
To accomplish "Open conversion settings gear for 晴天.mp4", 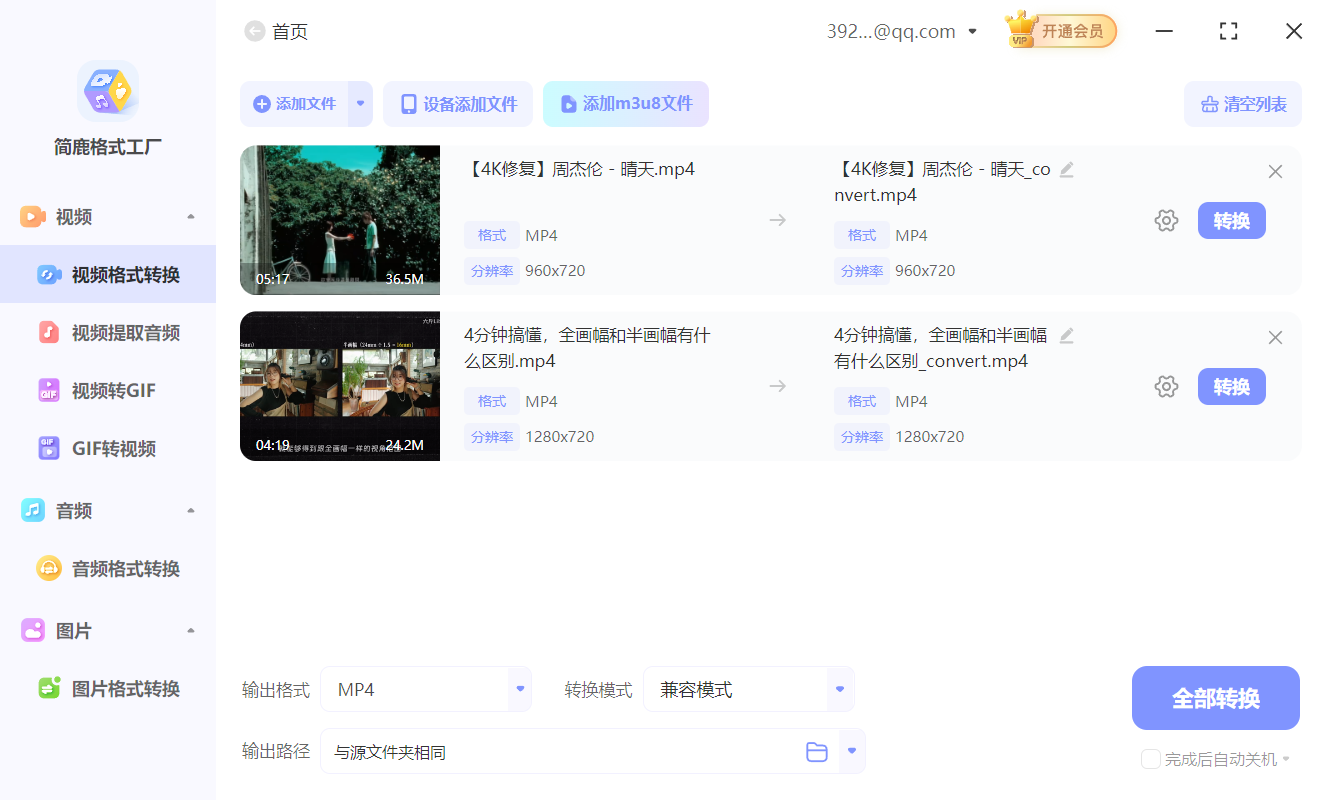I will point(1166,220).
